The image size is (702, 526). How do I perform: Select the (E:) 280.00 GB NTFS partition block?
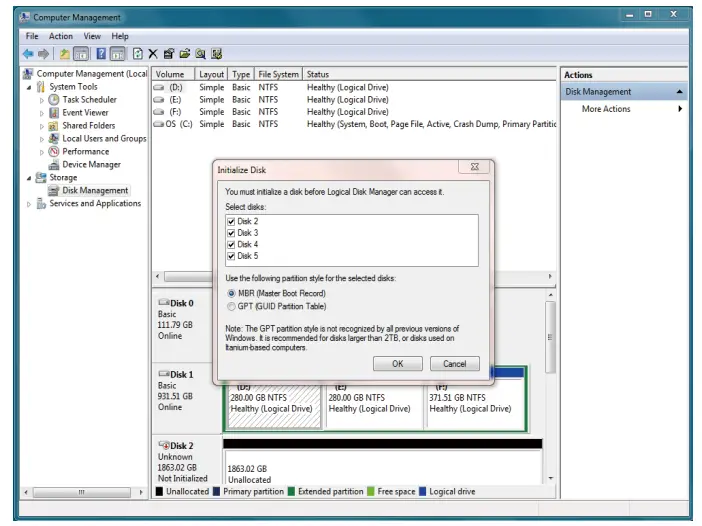(x=374, y=405)
